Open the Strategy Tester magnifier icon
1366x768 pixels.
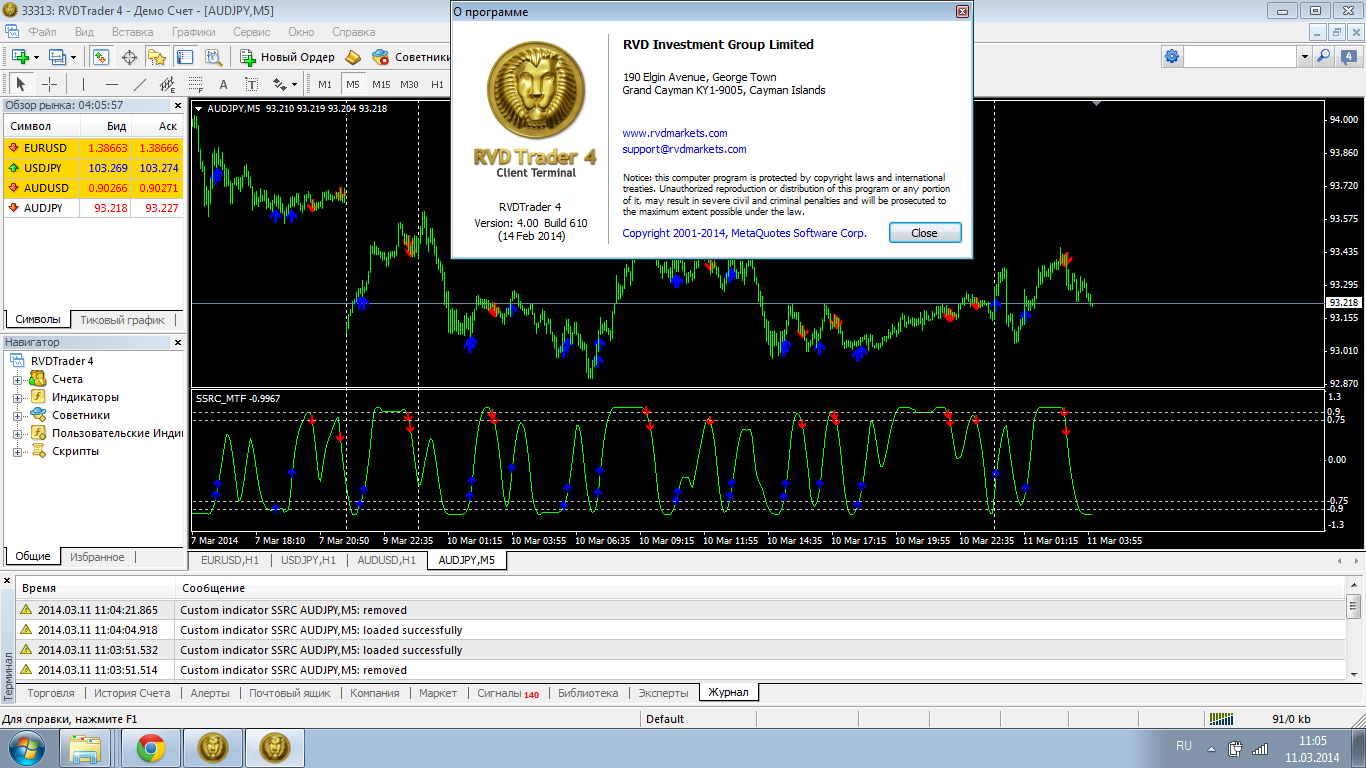[213, 57]
